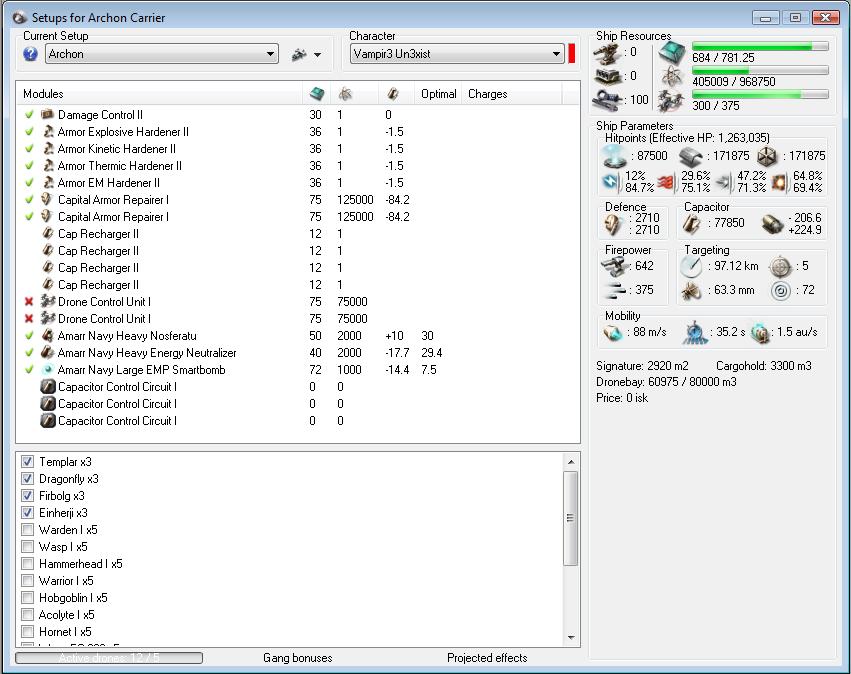Click the red character status swatch

[x=572, y=54]
